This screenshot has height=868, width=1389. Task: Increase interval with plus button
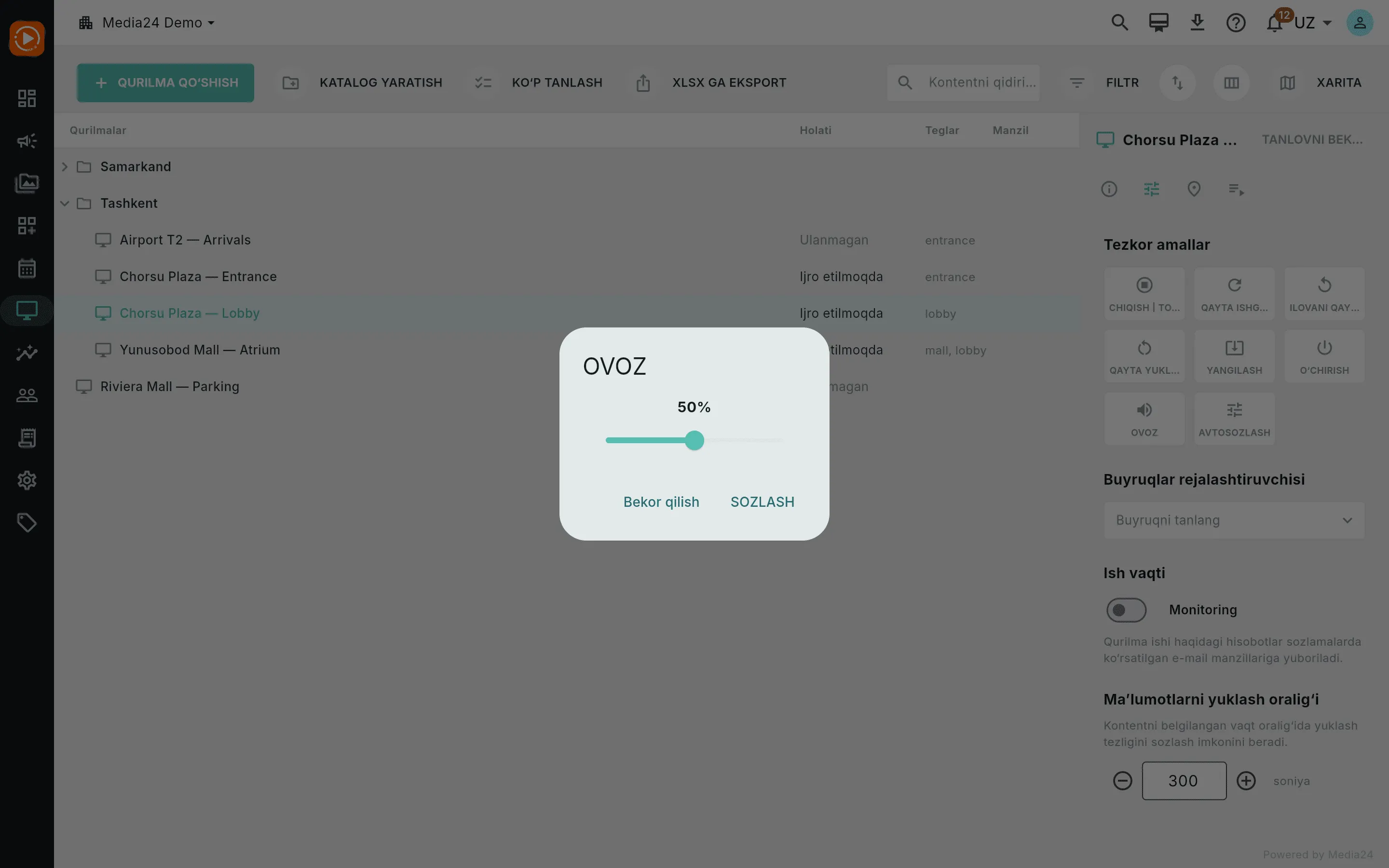pos(1245,781)
